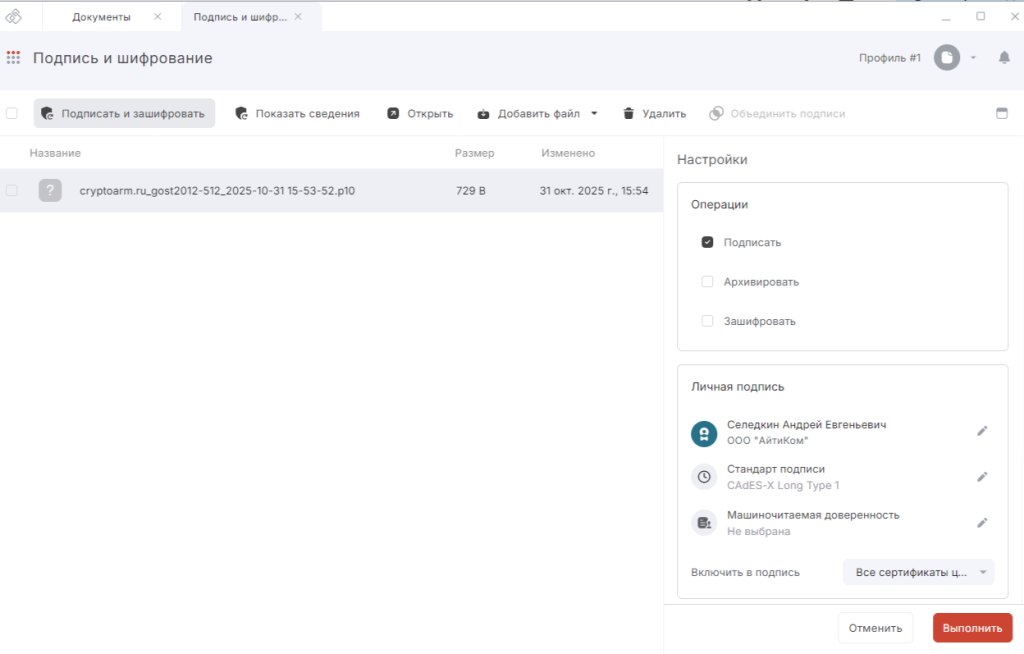Edit the Стандарт подписи setting

pyautogui.click(x=982, y=477)
